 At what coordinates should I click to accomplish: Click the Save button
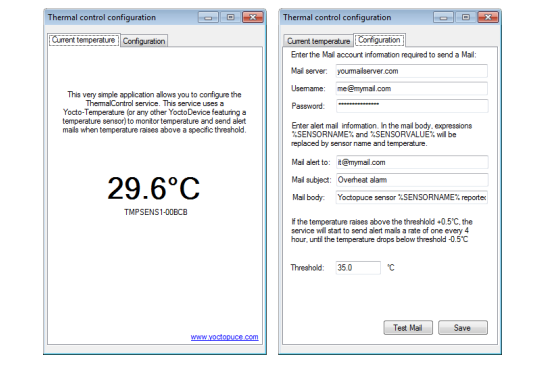coord(463,327)
